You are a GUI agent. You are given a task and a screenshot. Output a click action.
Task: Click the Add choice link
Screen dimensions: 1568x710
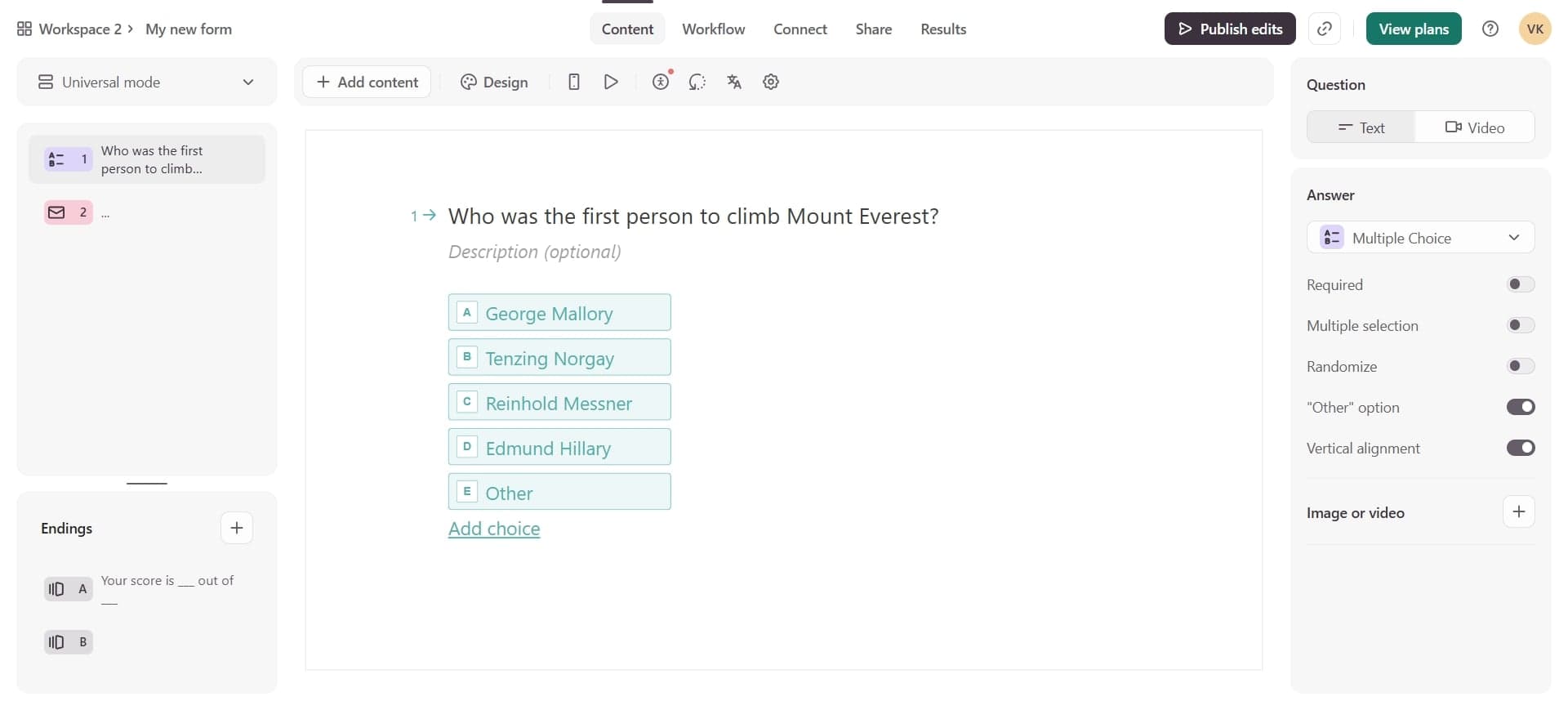coord(494,529)
